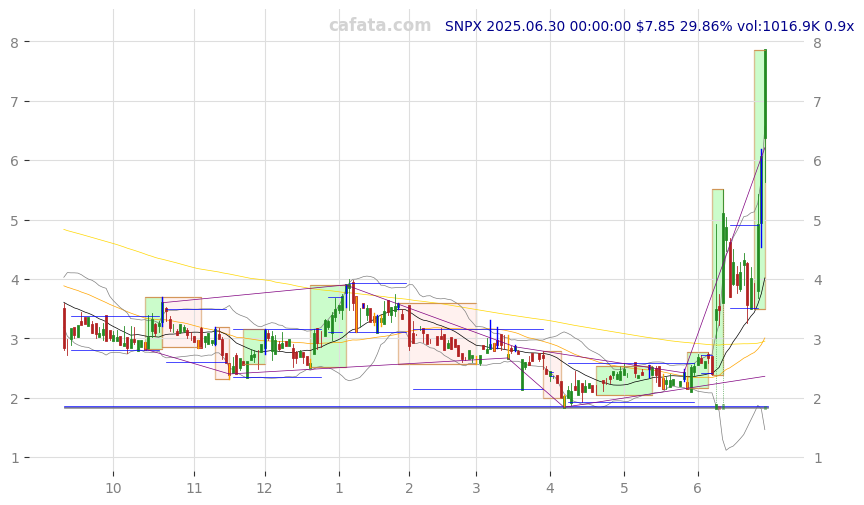
Task: Click left y-axis label 8
Action: [14, 42]
